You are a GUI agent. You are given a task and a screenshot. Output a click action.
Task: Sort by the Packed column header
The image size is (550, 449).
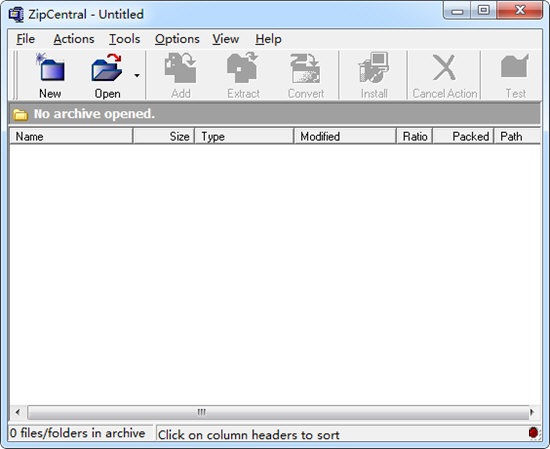tap(463, 136)
